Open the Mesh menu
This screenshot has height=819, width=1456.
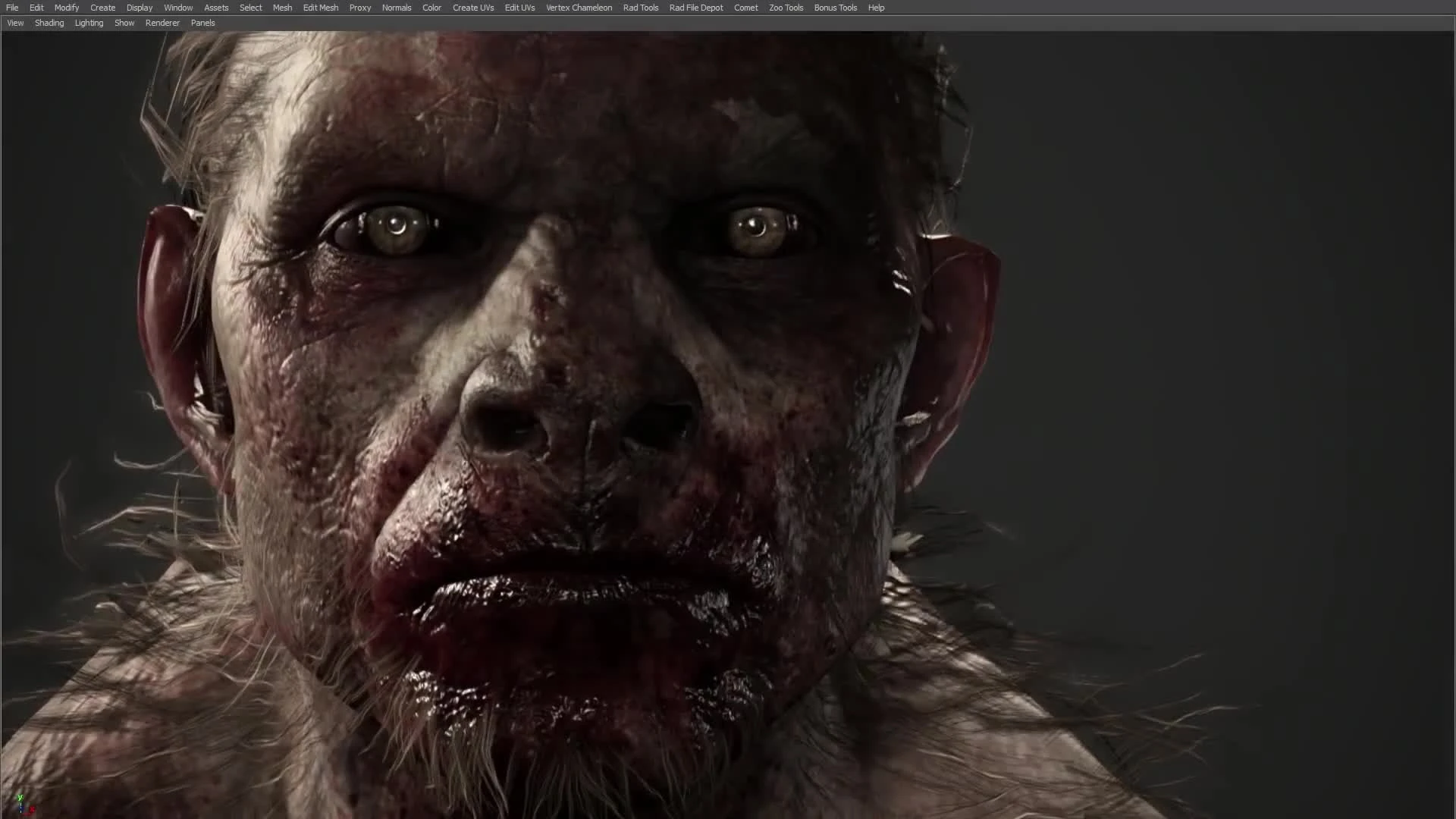[x=282, y=8]
